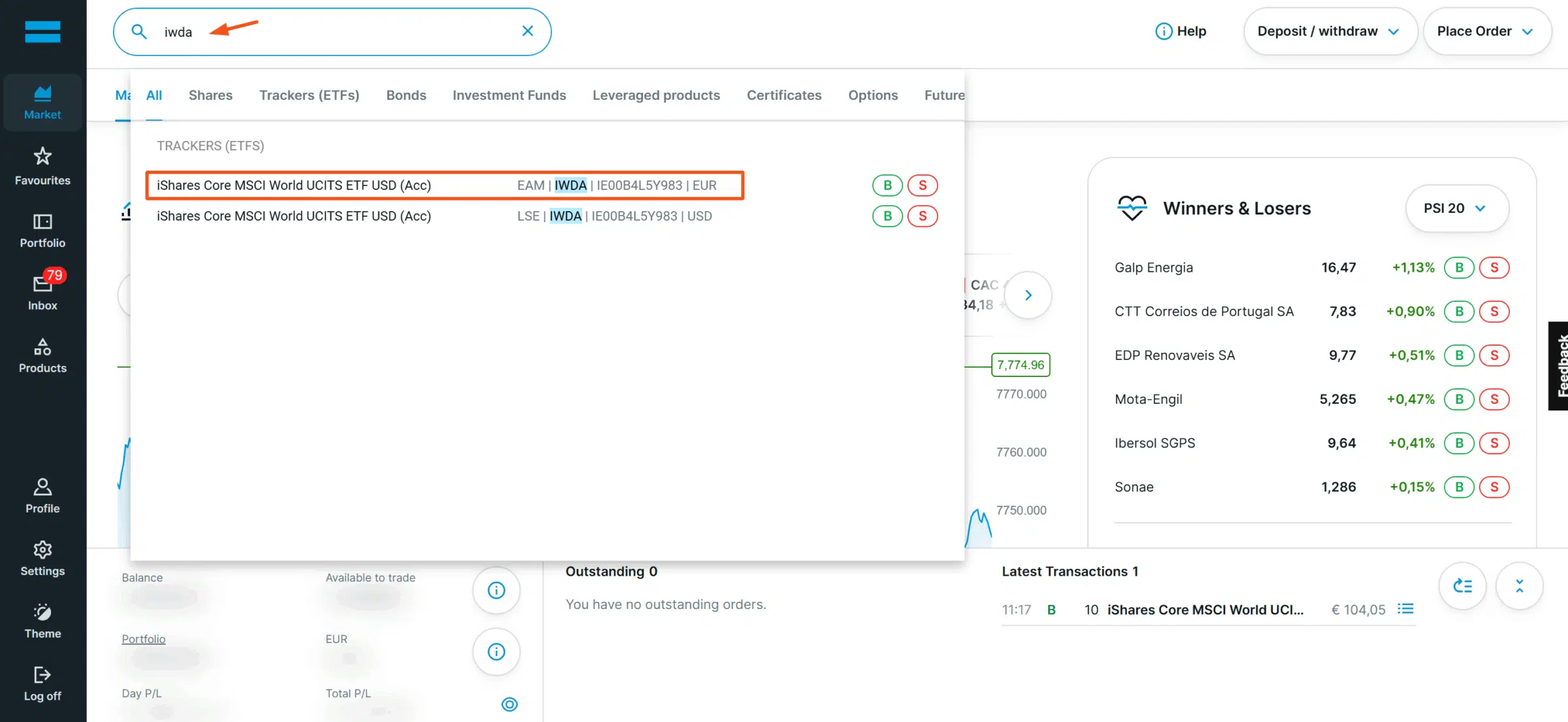Sell Ibersol SGPS
The width and height of the screenshot is (1568, 722).
tap(1494, 443)
